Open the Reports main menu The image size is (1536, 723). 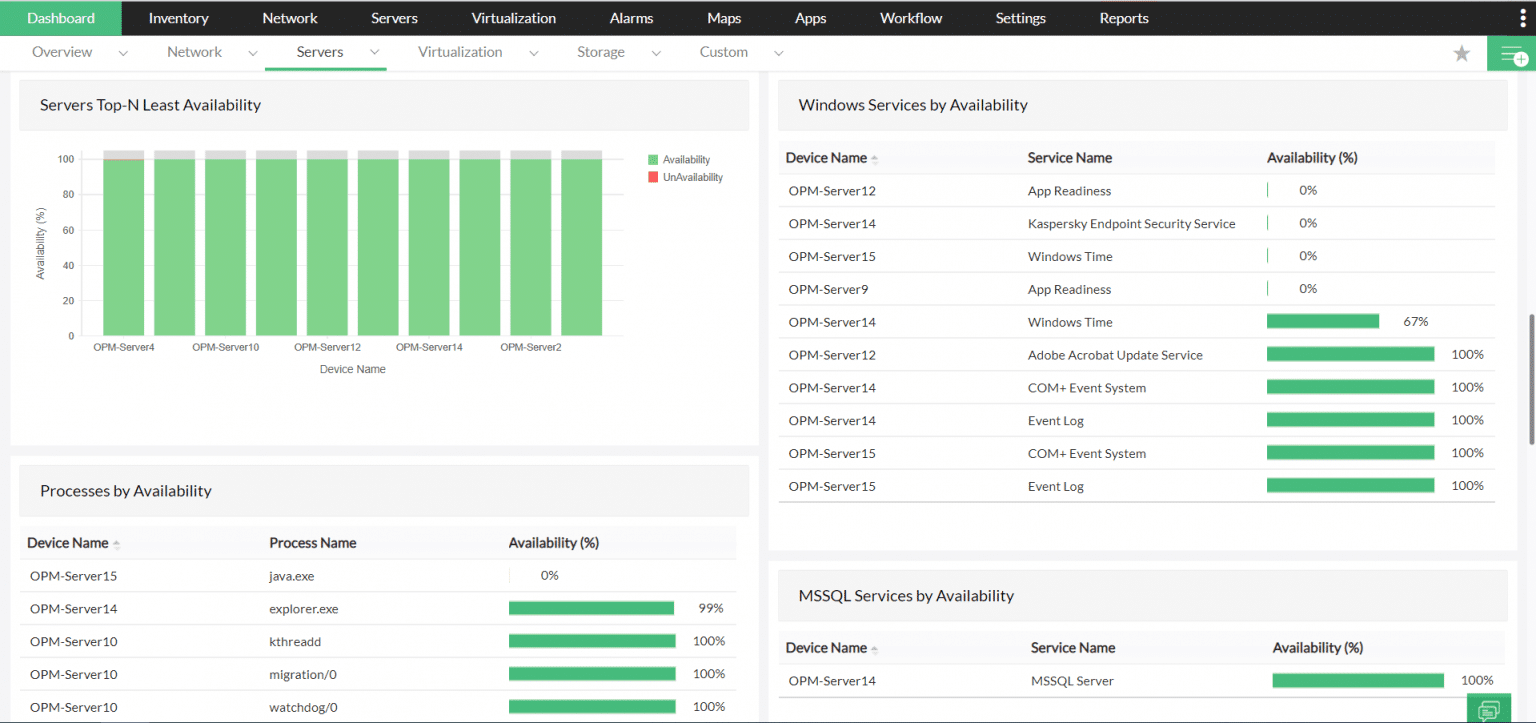[1124, 18]
